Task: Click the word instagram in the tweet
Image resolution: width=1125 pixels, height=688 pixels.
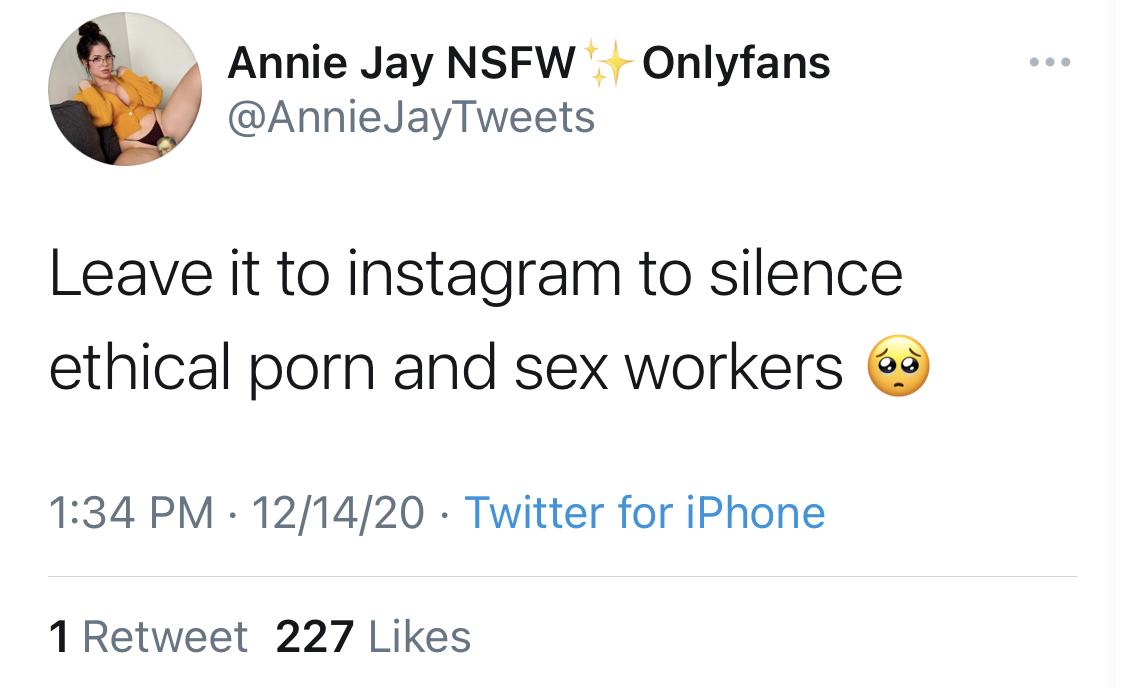Action: pos(484,276)
